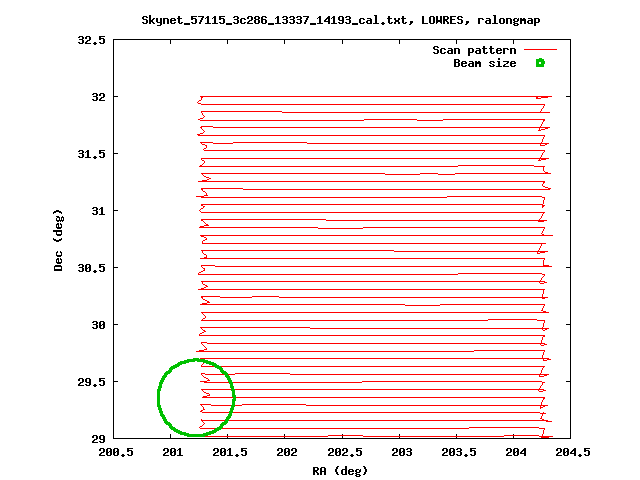
Task: Click the 'Dec (deg)' axis label
Action: point(58,240)
